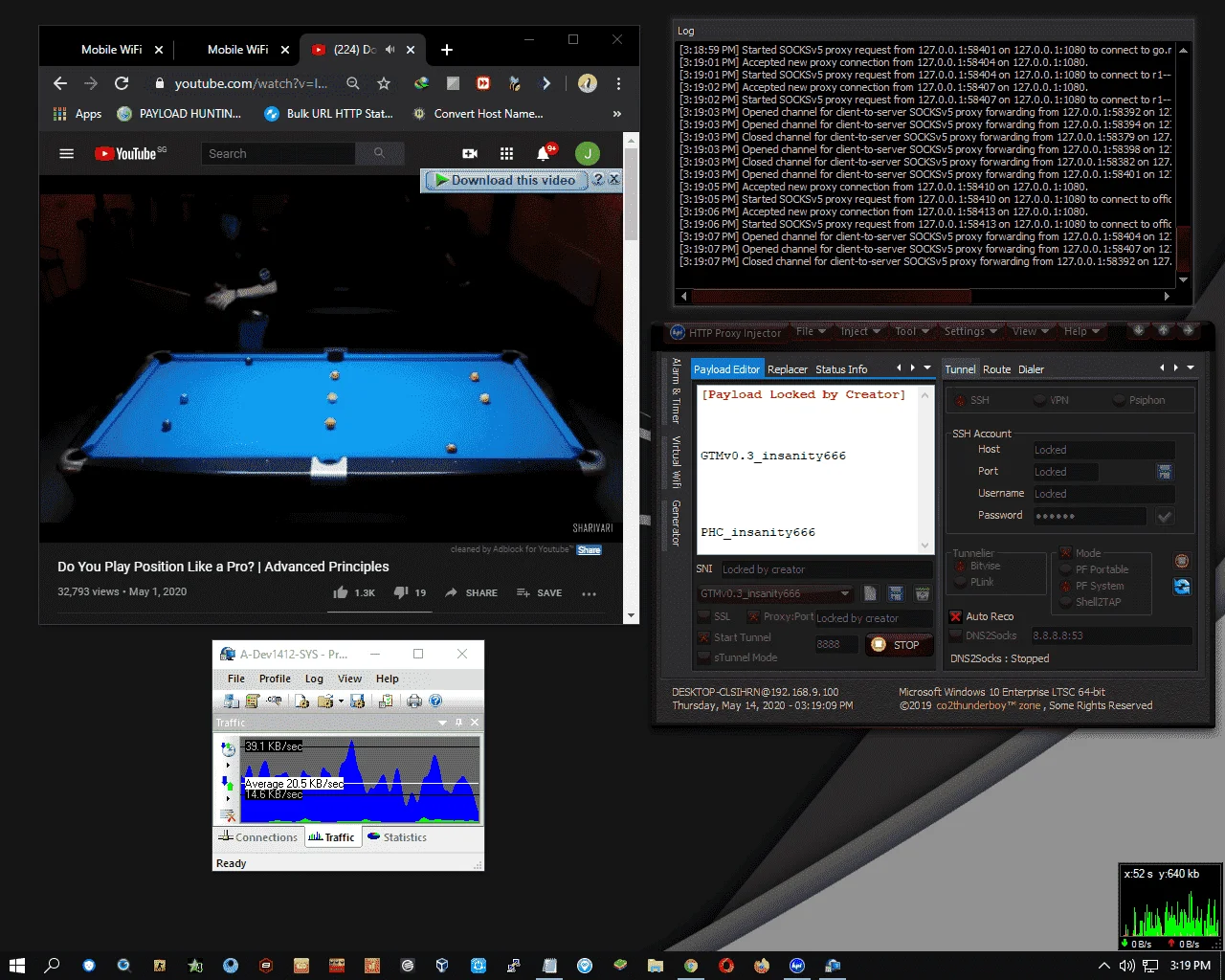
Task: Click the save config icon beside GTMv0.3 dropdown
Action: pyautogui.click(x=896, y=593)
